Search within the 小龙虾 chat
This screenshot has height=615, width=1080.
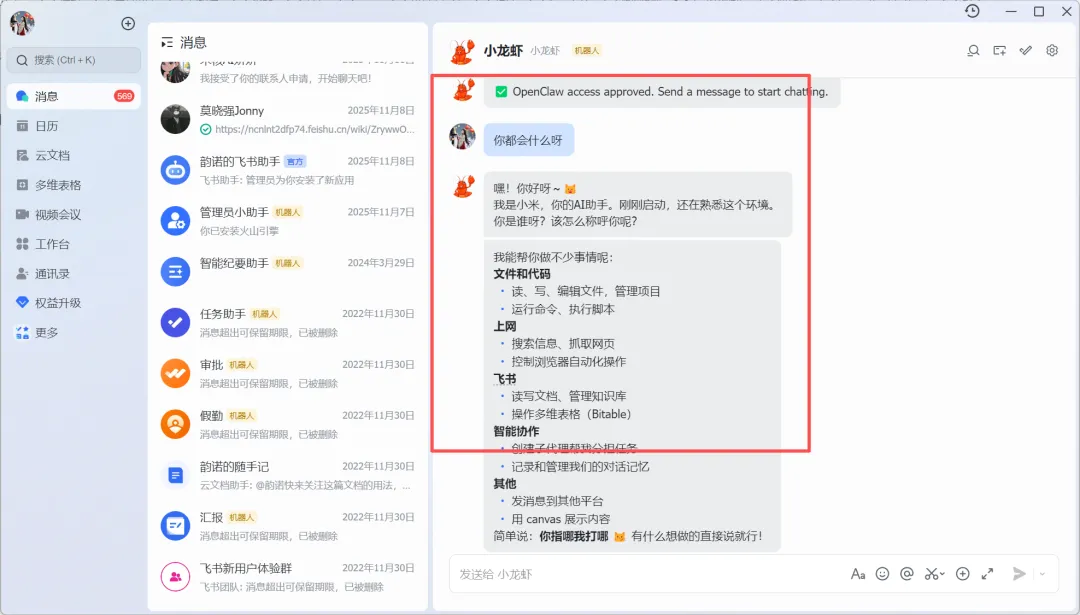point(973,50)
